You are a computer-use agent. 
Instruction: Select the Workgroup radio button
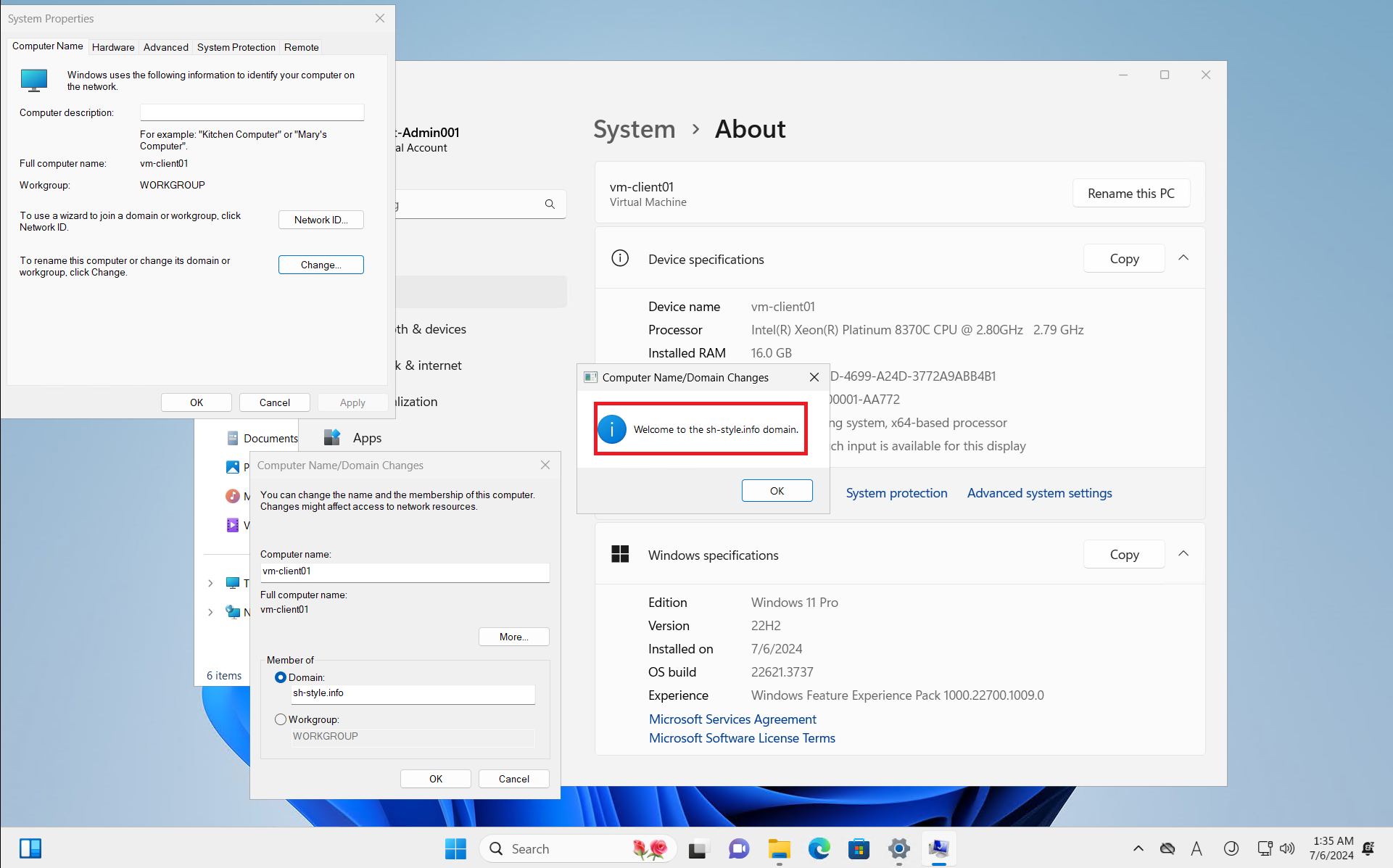[x=281, y=719]
